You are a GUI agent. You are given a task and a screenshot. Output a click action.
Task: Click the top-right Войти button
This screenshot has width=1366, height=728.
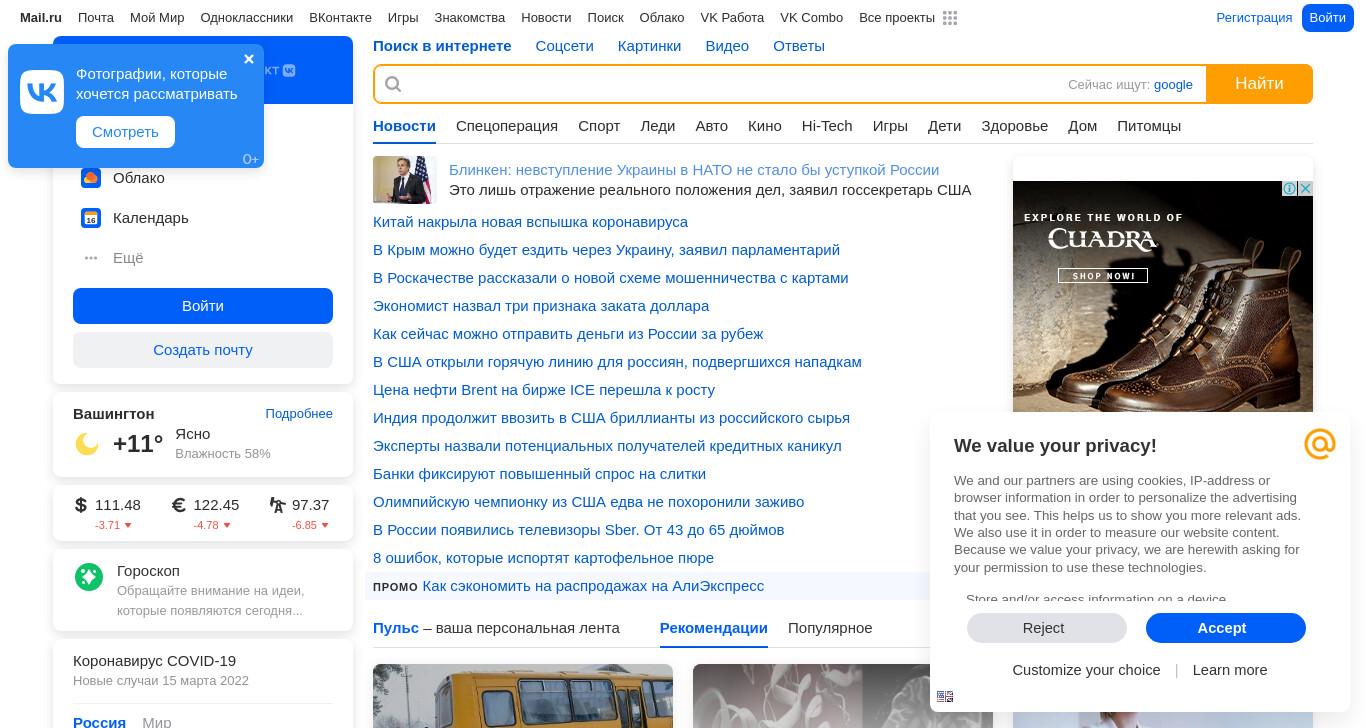pyautogui.click(x=1327, y=18)
